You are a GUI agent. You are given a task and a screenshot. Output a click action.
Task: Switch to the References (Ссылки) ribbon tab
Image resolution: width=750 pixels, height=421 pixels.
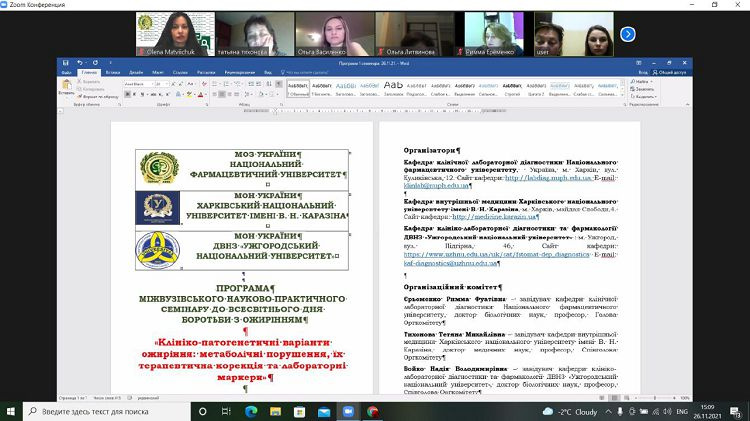point(180,72)
